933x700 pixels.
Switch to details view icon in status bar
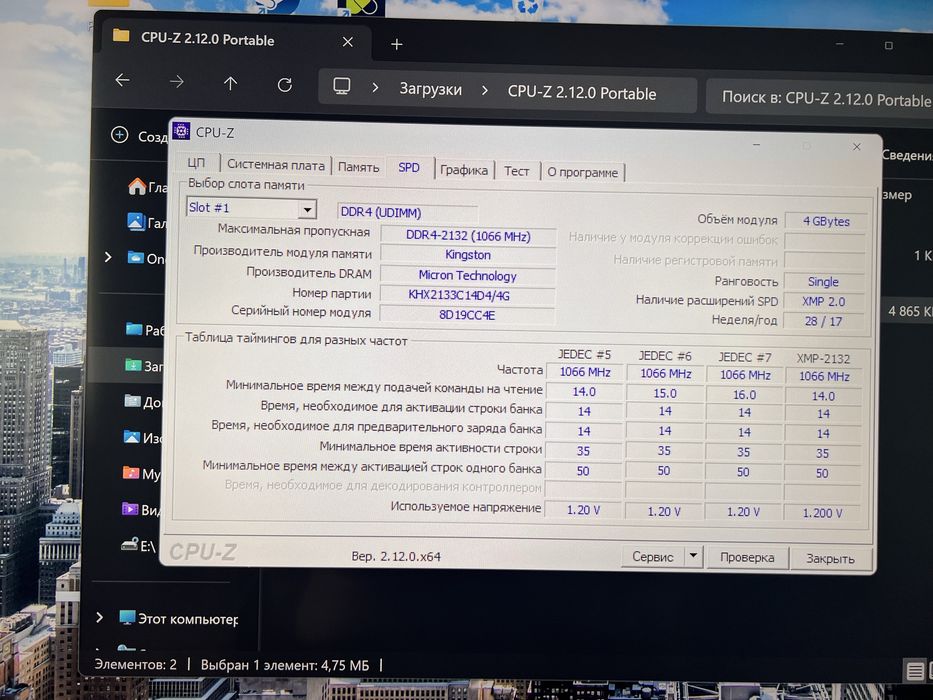(915, 671)
